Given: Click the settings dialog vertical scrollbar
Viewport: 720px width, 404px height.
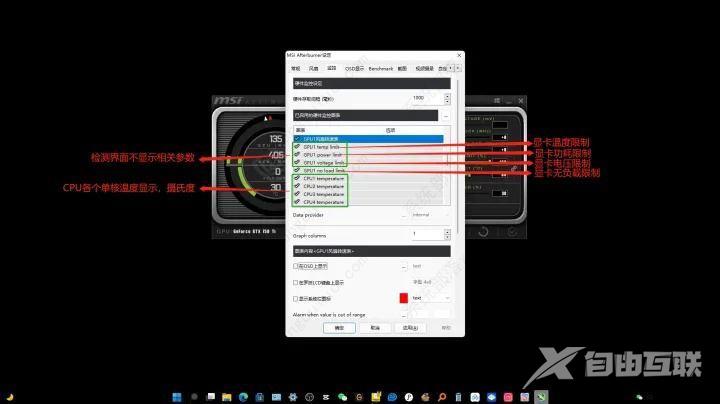Looking at the screenshot, I should click(457, 156).
